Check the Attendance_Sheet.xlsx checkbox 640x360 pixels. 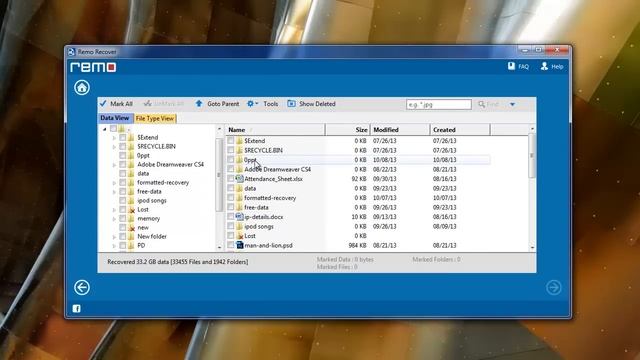tap(231, 179)
